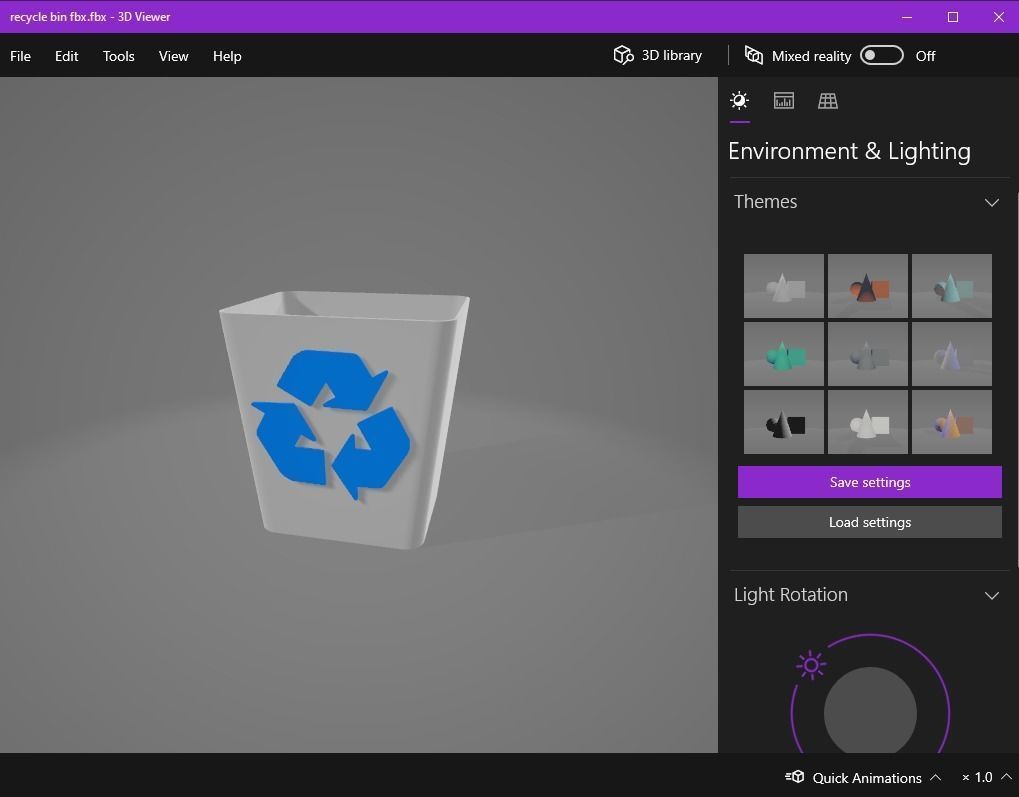Select the bright green shapes theme

point(784,354)
